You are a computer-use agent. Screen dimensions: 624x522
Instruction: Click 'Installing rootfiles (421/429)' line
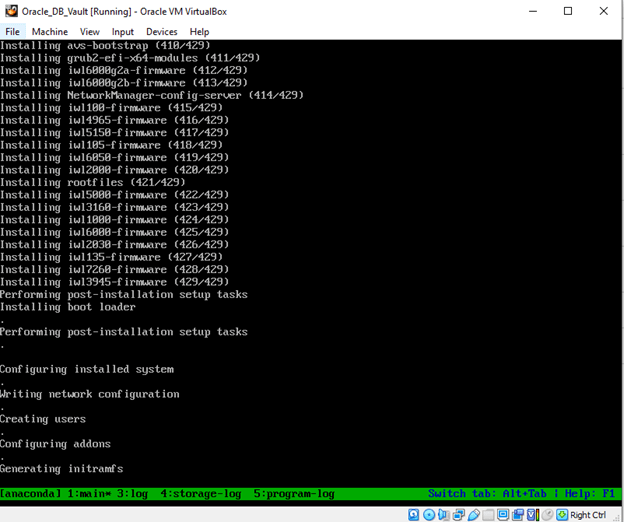93,182
